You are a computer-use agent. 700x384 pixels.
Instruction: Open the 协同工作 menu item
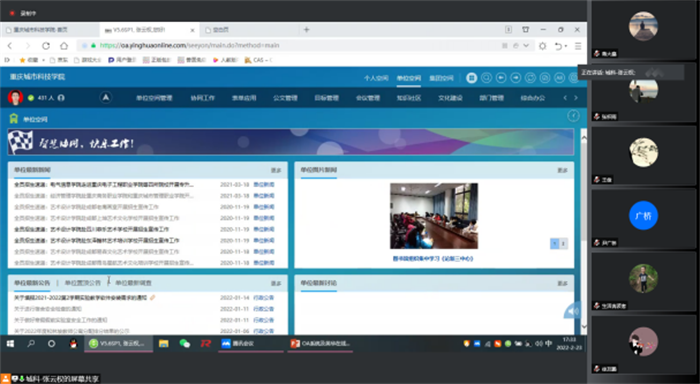tap(203, 98)
